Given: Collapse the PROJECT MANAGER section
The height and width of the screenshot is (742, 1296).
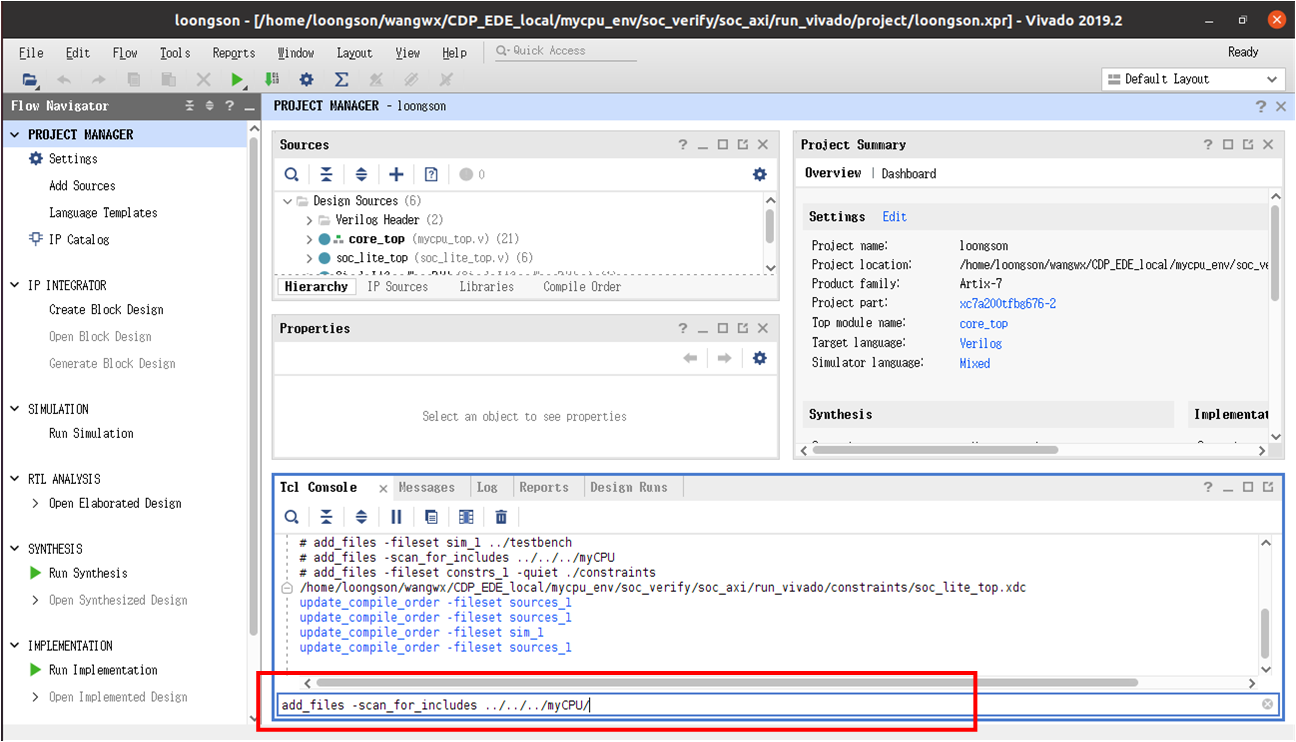Looking at the screenshot, I should [x=15, y=135].
